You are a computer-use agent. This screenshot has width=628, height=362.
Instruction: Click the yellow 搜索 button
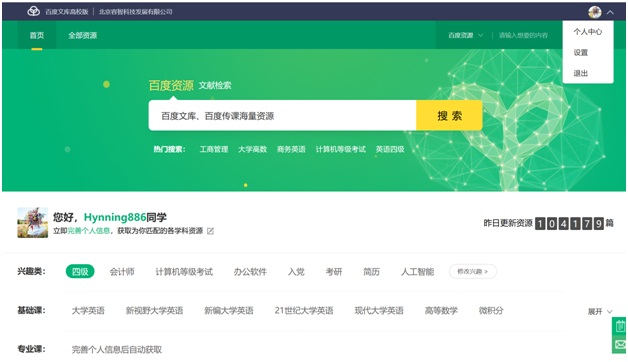(x=449, y=115)
